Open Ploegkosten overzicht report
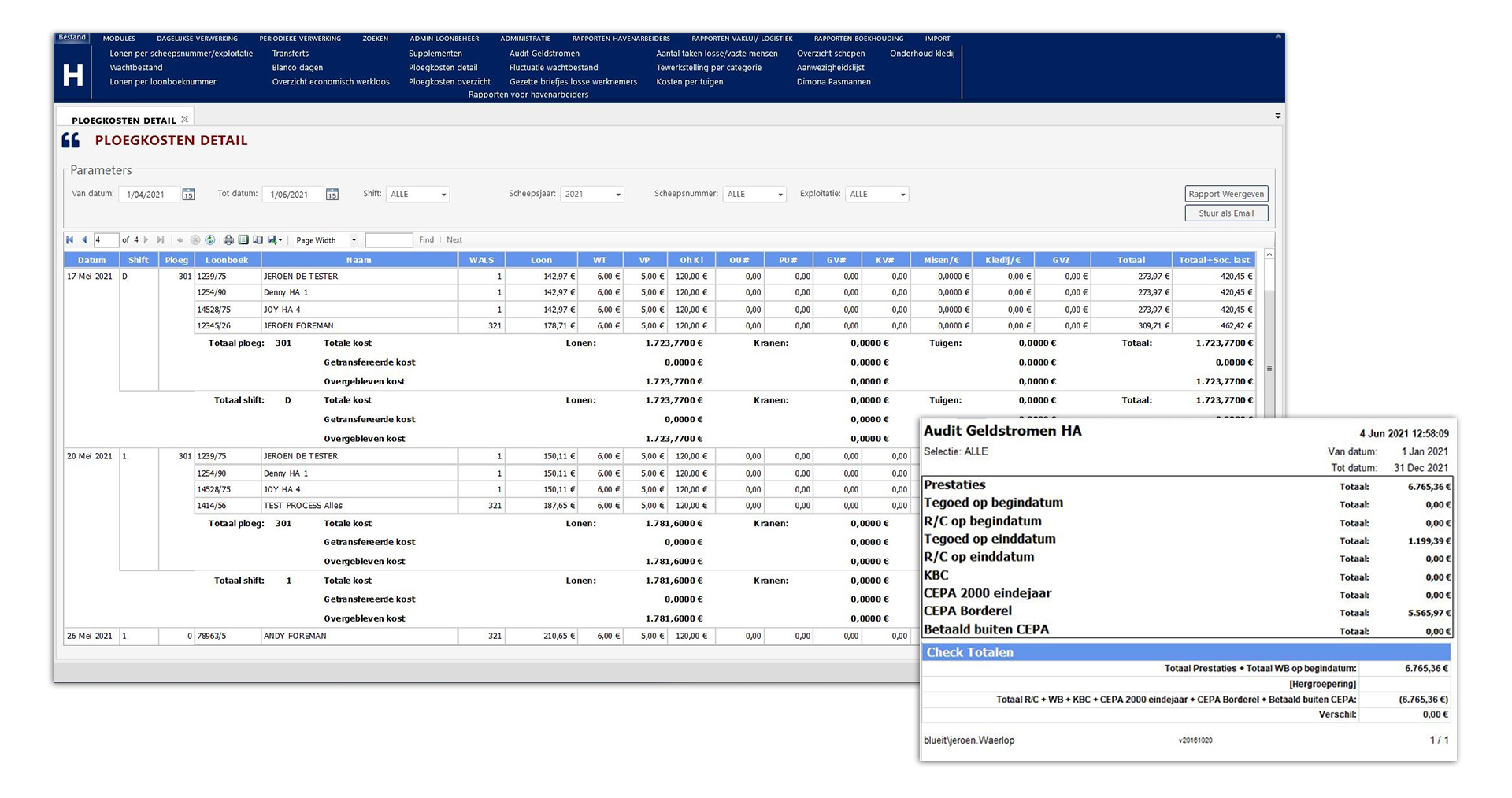Screen dimensions: 1512x798 pos(449,82)
